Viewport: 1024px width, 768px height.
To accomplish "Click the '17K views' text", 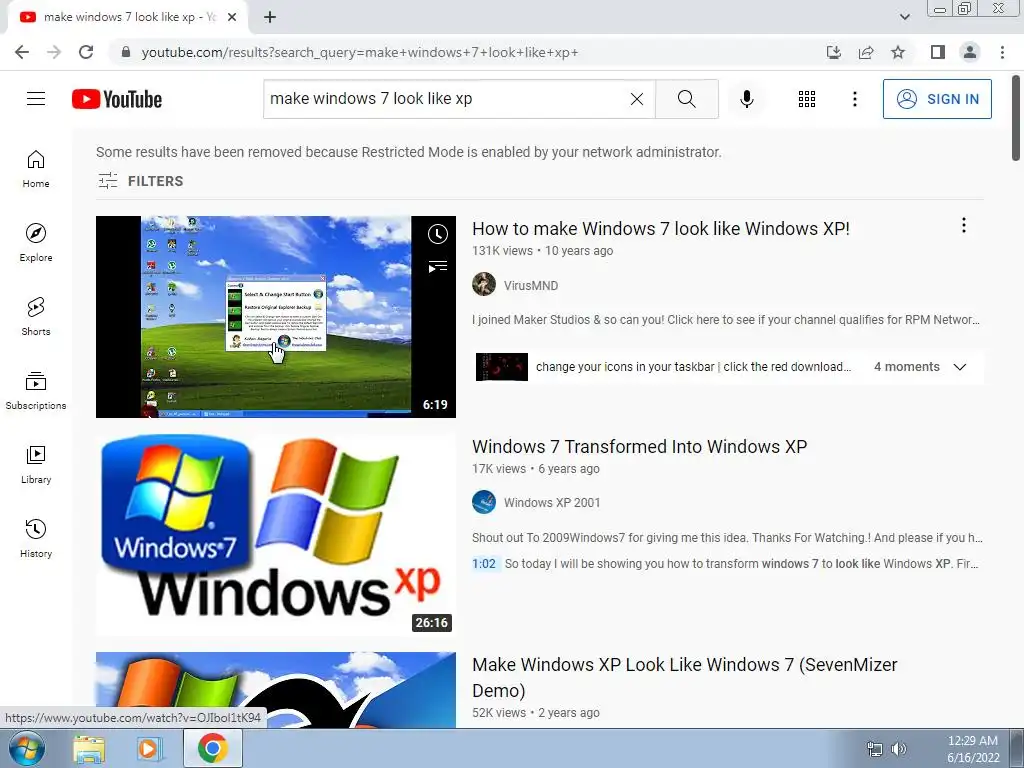I will click(499, 469).
